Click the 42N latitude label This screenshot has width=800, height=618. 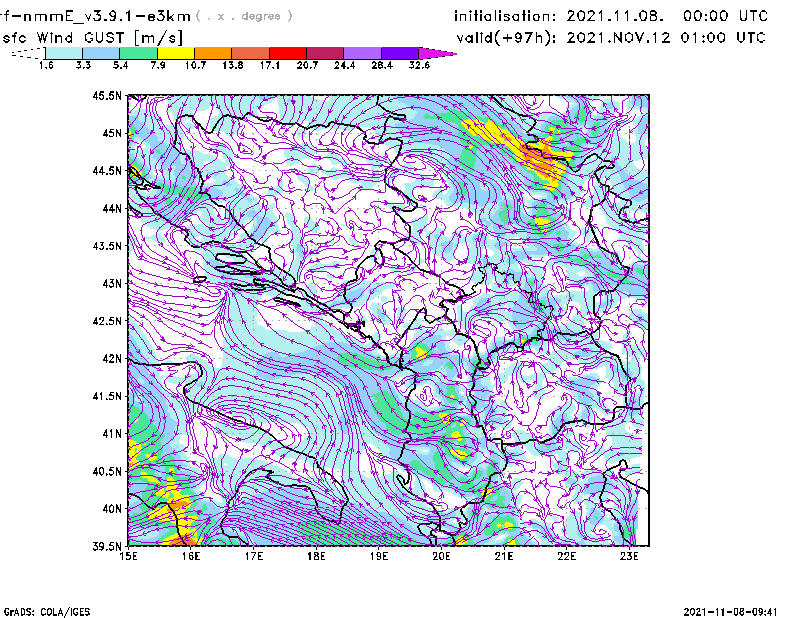coord(112,358)
